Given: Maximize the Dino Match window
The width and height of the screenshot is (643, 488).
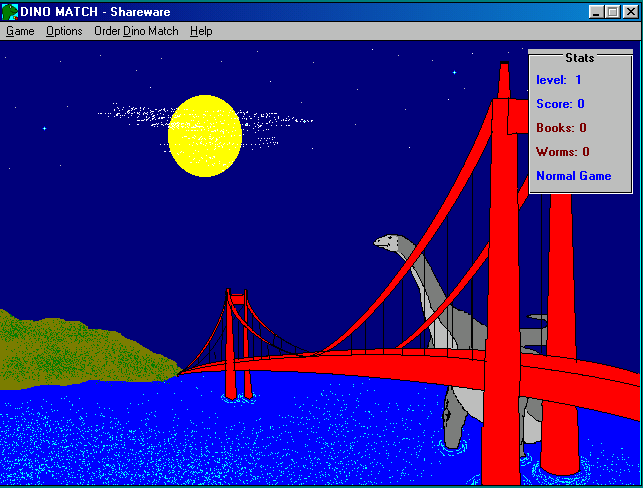Looking at the screenshot, I should [612, 12].
